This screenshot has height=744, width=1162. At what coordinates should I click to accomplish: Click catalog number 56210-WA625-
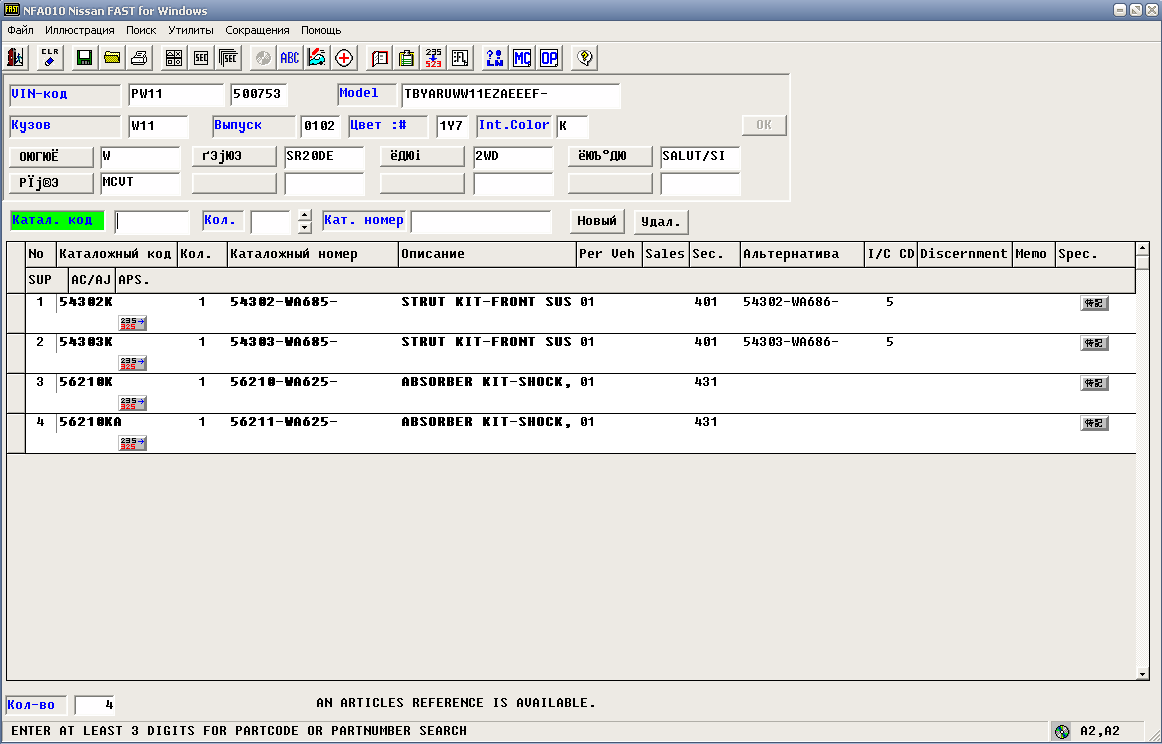coord(284,382)
